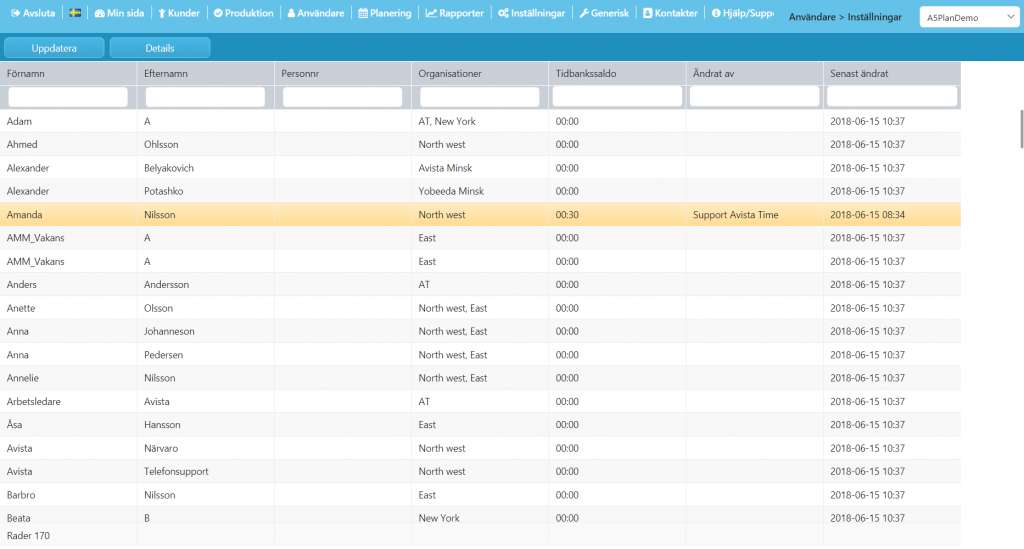Select the Anette row

(x=480, y=308)
